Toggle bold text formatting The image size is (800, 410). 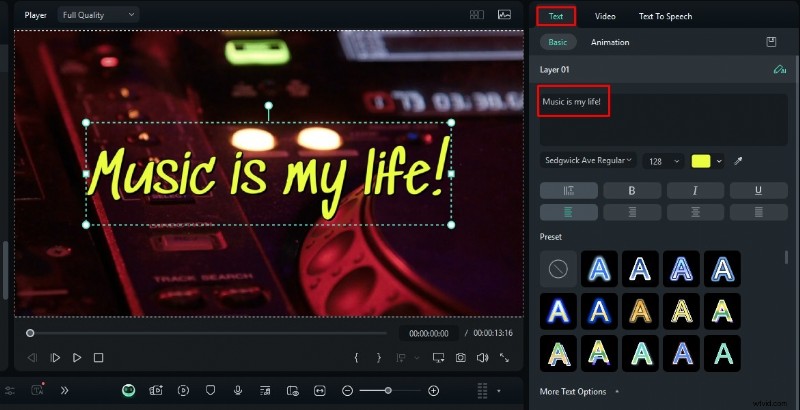tap(631, 190)
